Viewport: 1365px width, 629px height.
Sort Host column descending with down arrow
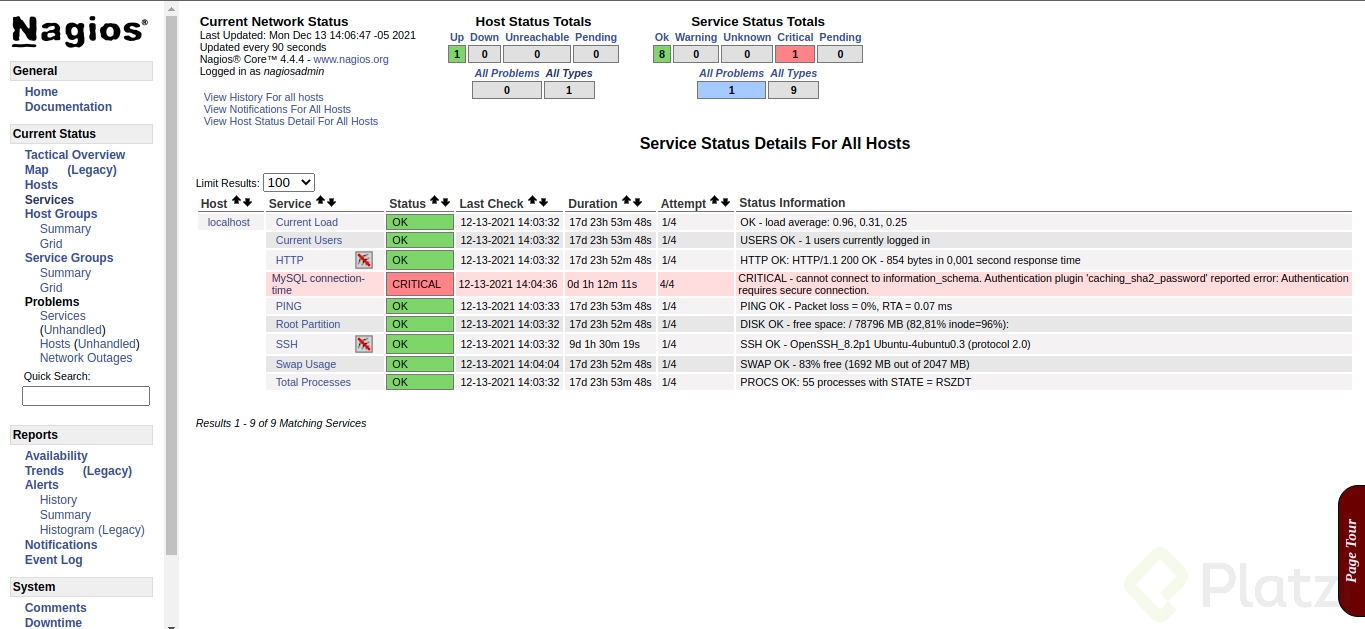tap(248, 202)
